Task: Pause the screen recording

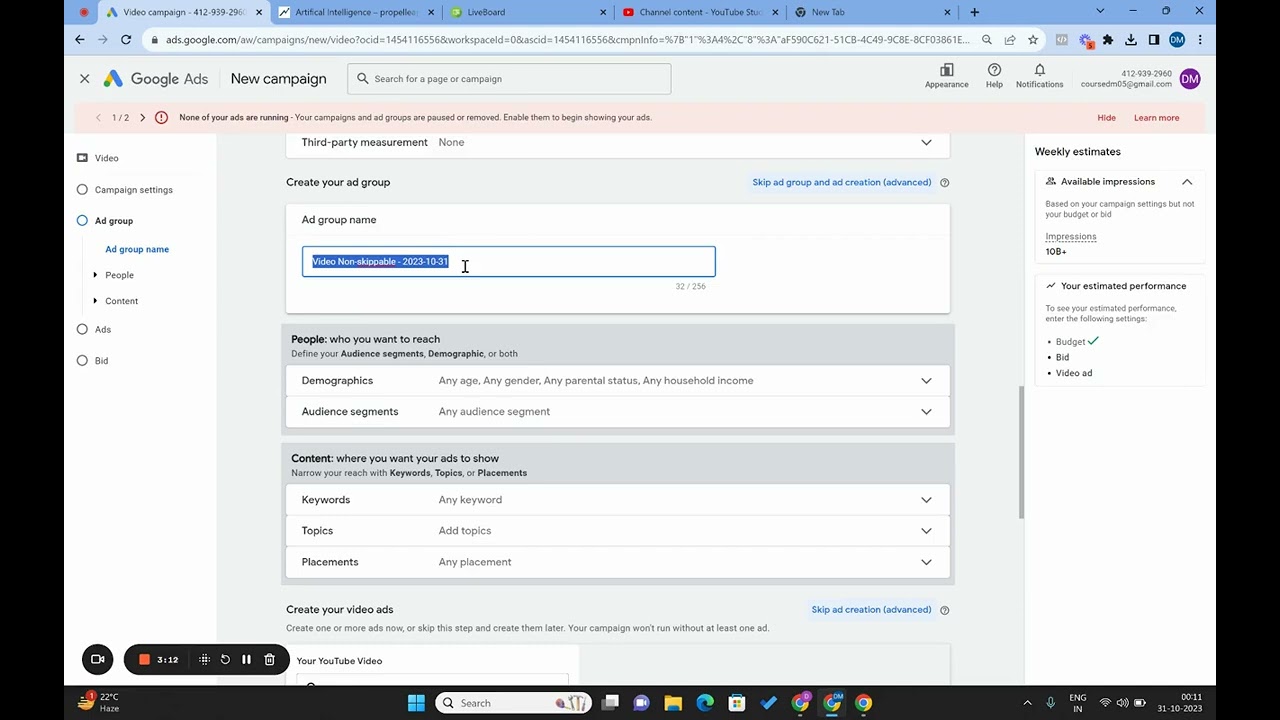Action: click(246, 660)
